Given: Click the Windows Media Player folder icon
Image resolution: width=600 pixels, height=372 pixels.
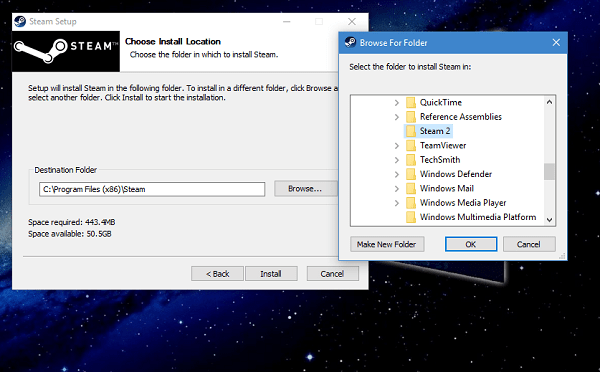Looking at the screenshot, I should (x=411, y=203).
